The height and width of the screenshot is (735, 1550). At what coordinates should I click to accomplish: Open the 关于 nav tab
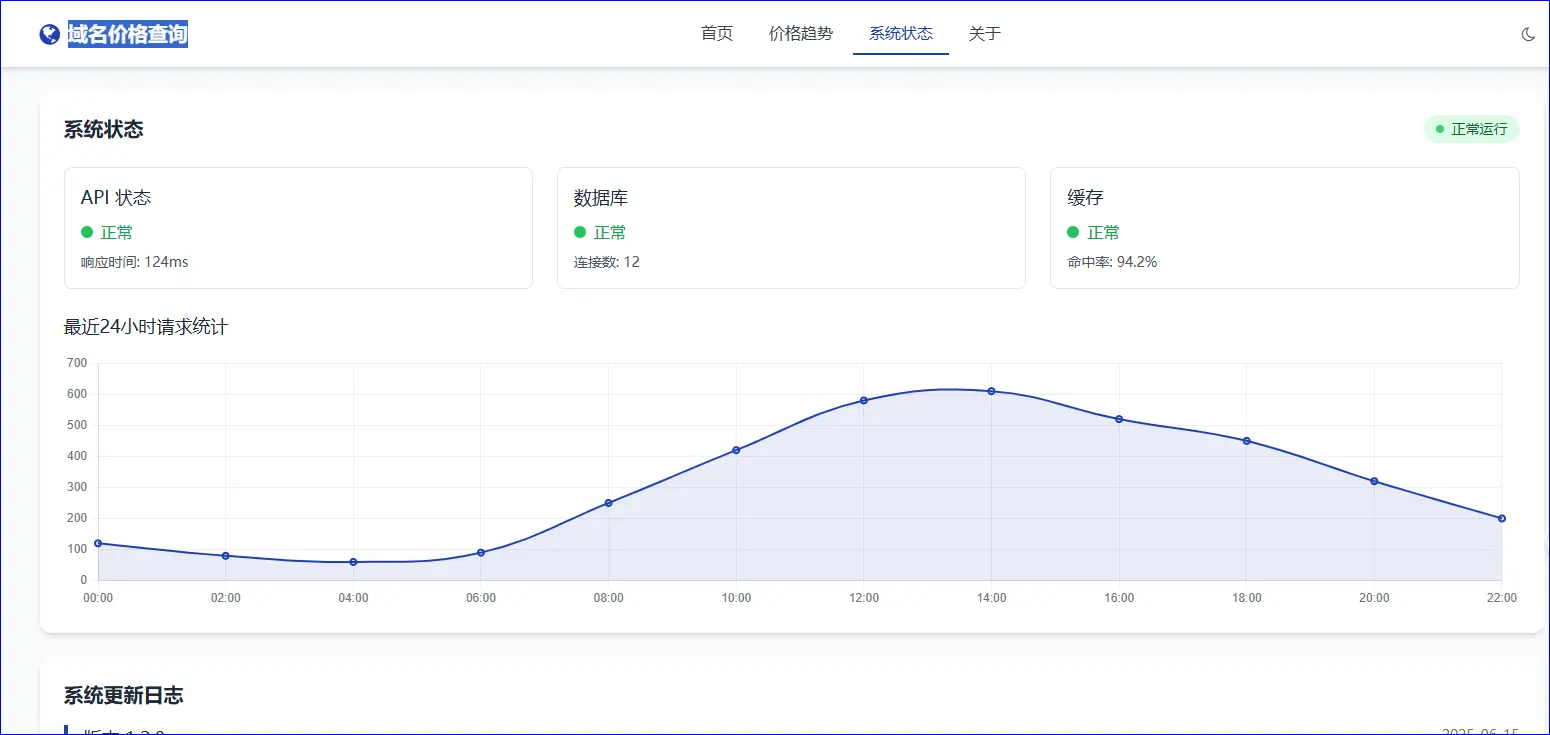pyautogui.click(x=985, y=34)
